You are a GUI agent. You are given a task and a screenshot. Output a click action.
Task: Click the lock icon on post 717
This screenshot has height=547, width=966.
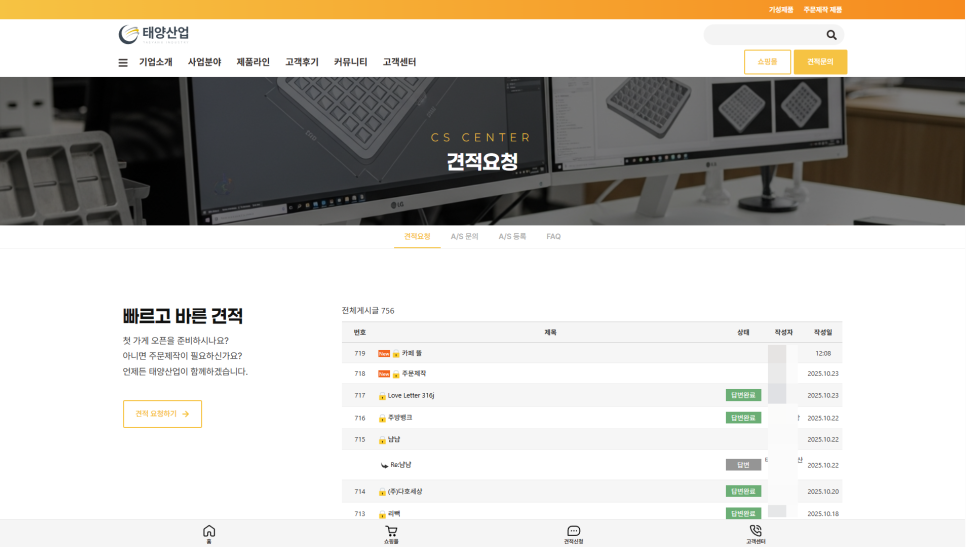pyautogui.click(x=382, y=396)
